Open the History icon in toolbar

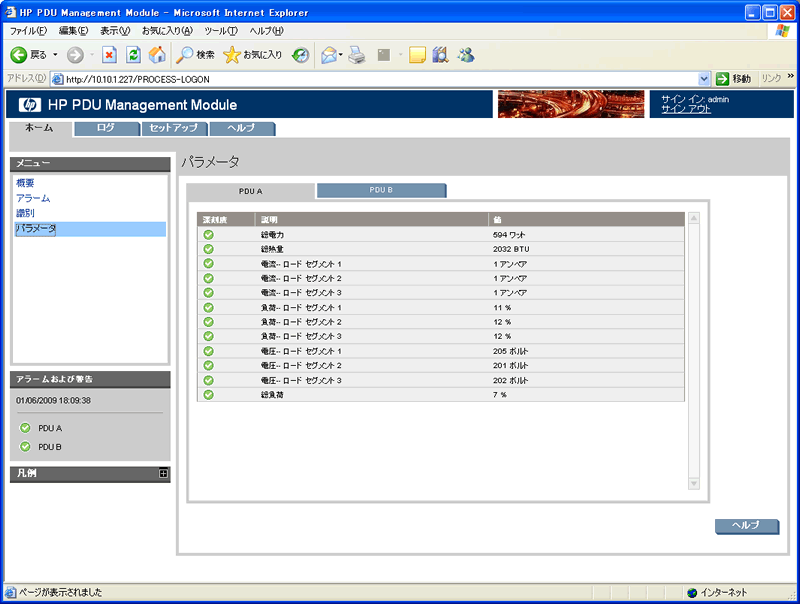[x=300, y=54]
